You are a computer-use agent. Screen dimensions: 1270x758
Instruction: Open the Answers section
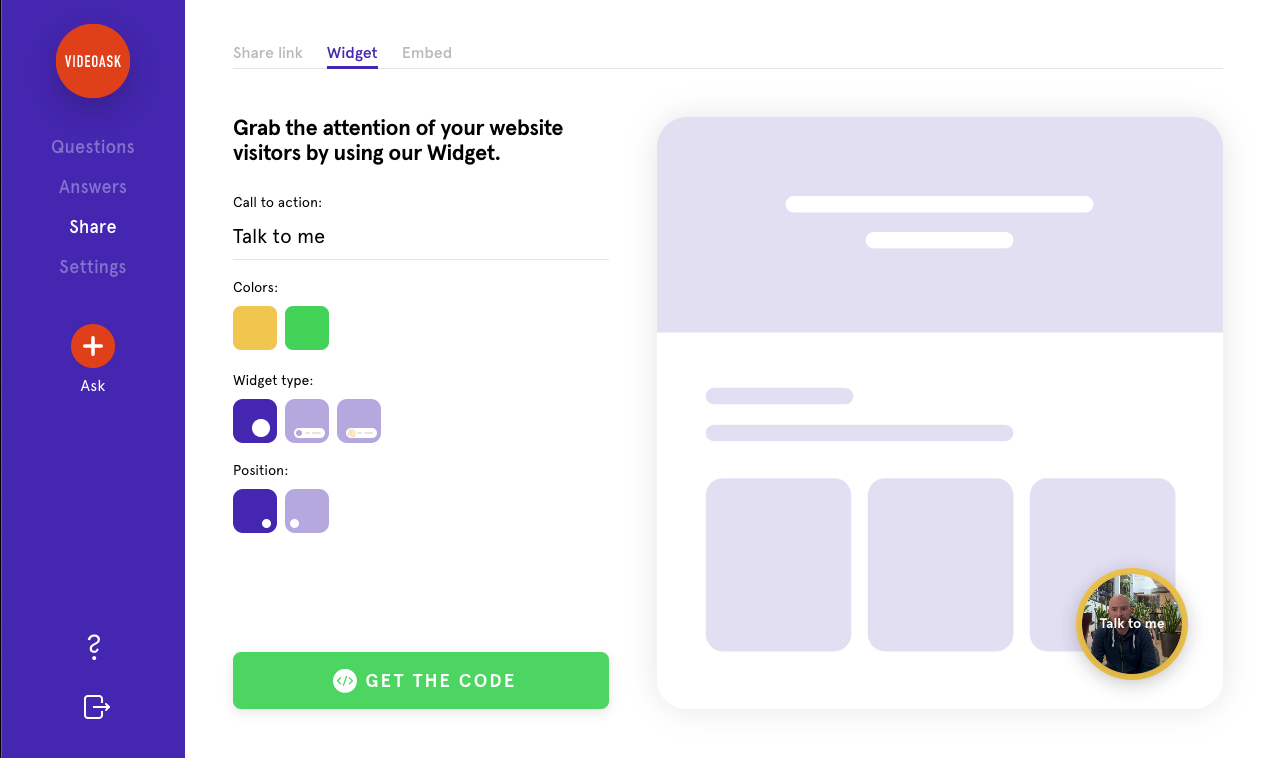pyautogui.click(x=92, y=186)
